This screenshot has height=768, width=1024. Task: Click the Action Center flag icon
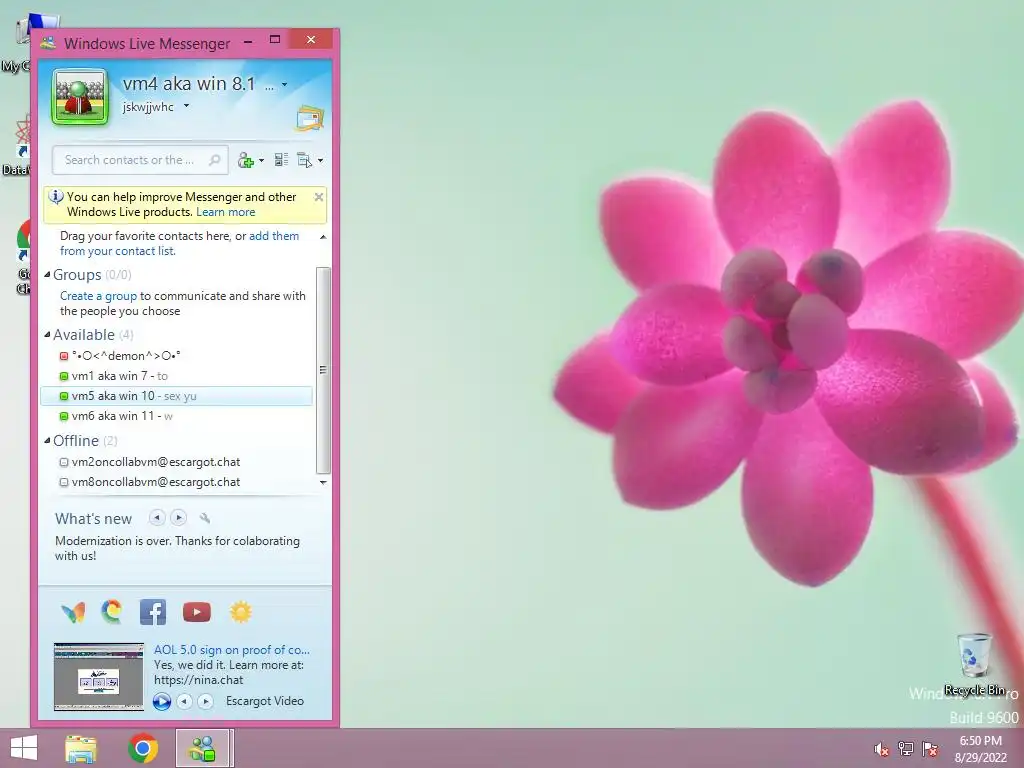click(930, 749)
